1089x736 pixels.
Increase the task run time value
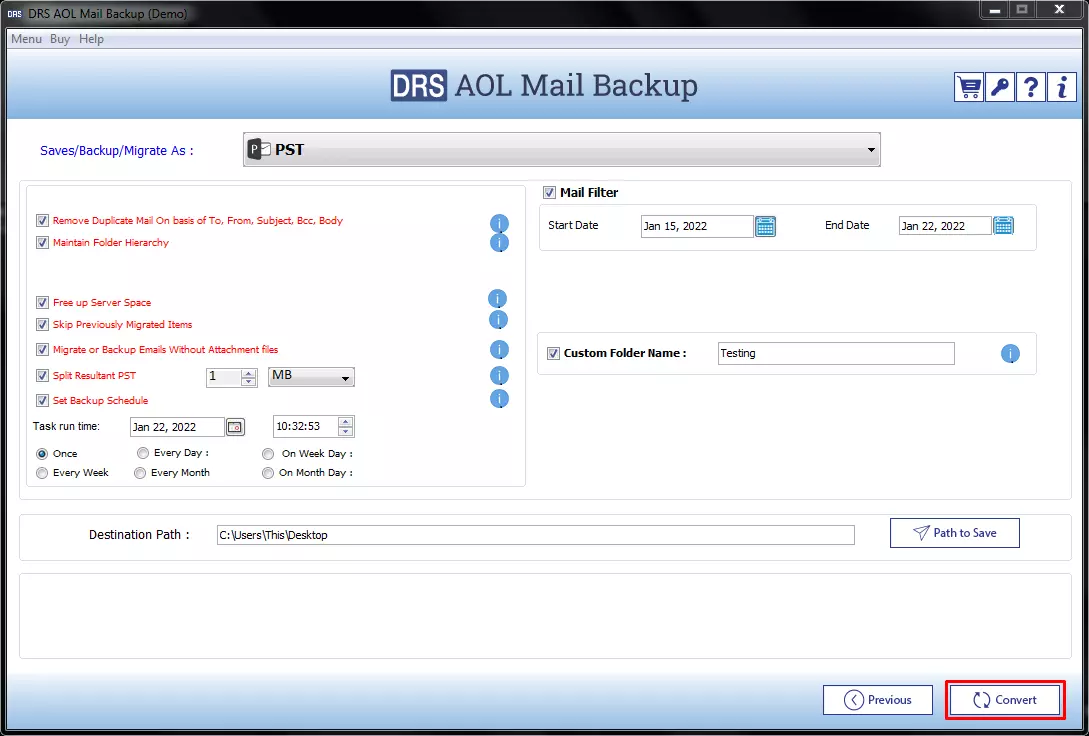pyautogui.click(x=345, y=422)
